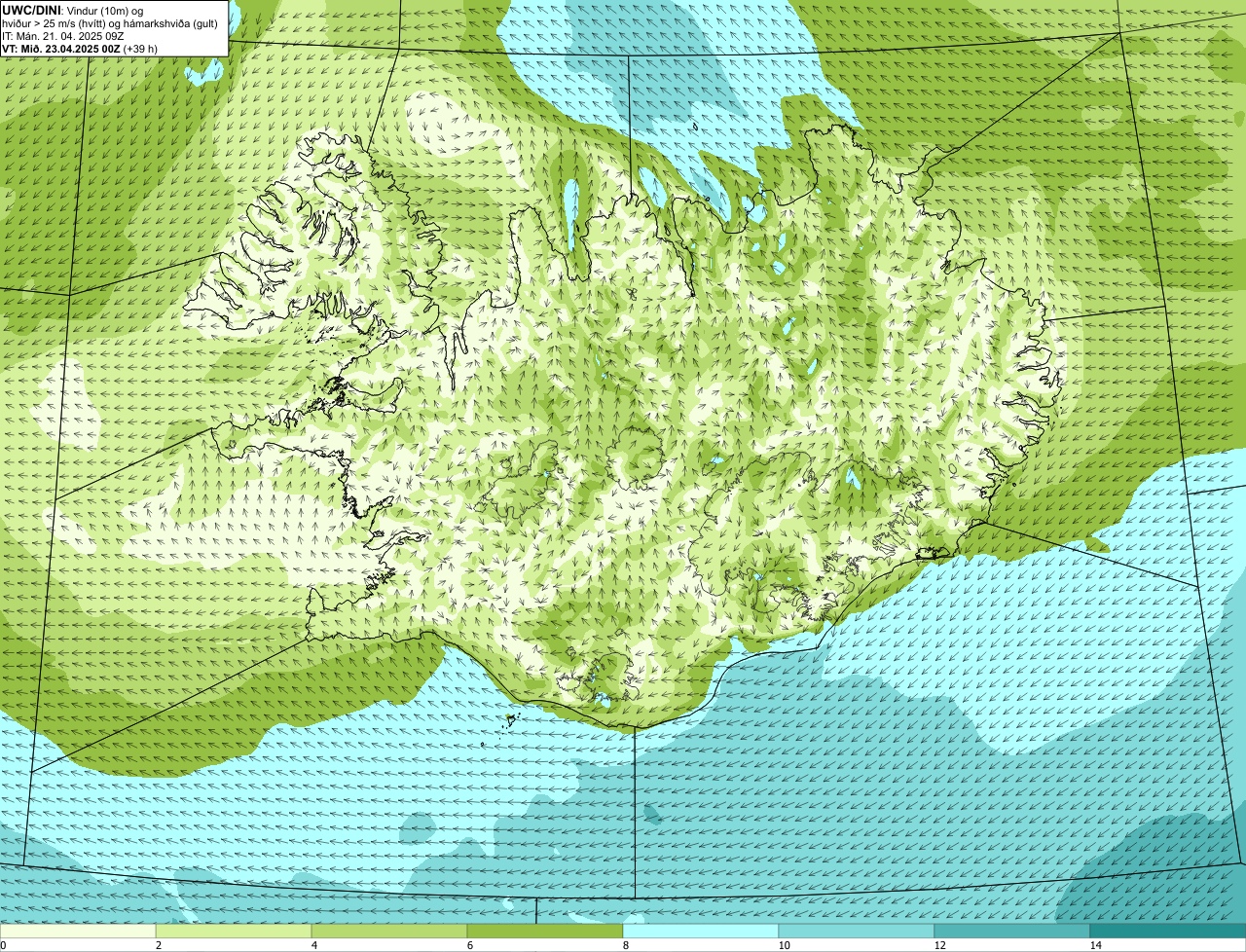Image resolution: width=1246 pixels, height=952 pixels.
Task: Click the light yellow-green 2–4 m/s legend swatch
Action: 234,932
